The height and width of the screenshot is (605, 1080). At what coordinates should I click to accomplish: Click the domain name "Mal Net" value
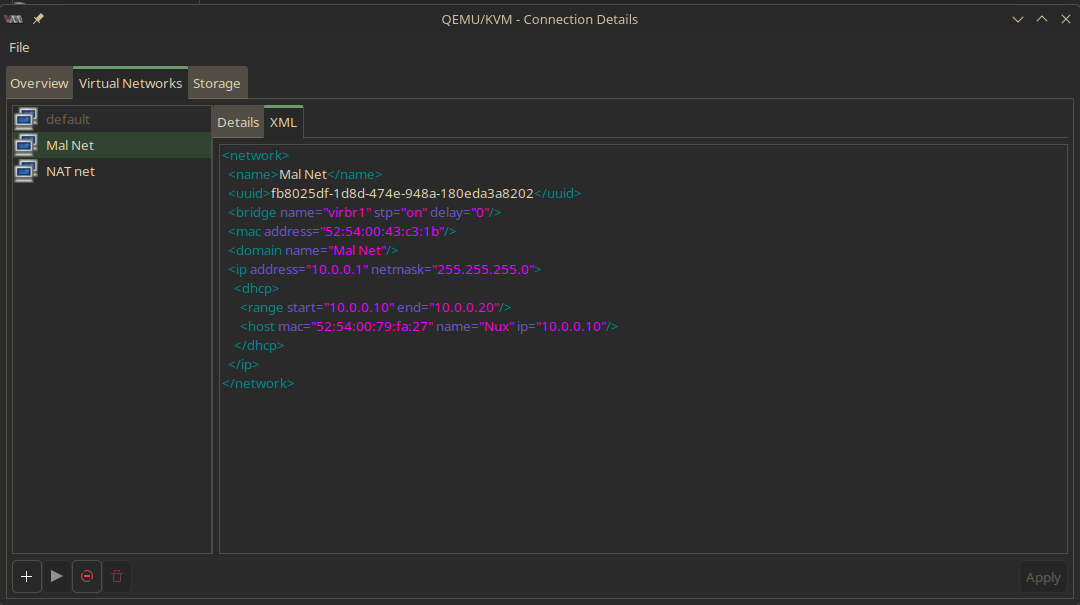pyautogui.click(x=357, y=250)
